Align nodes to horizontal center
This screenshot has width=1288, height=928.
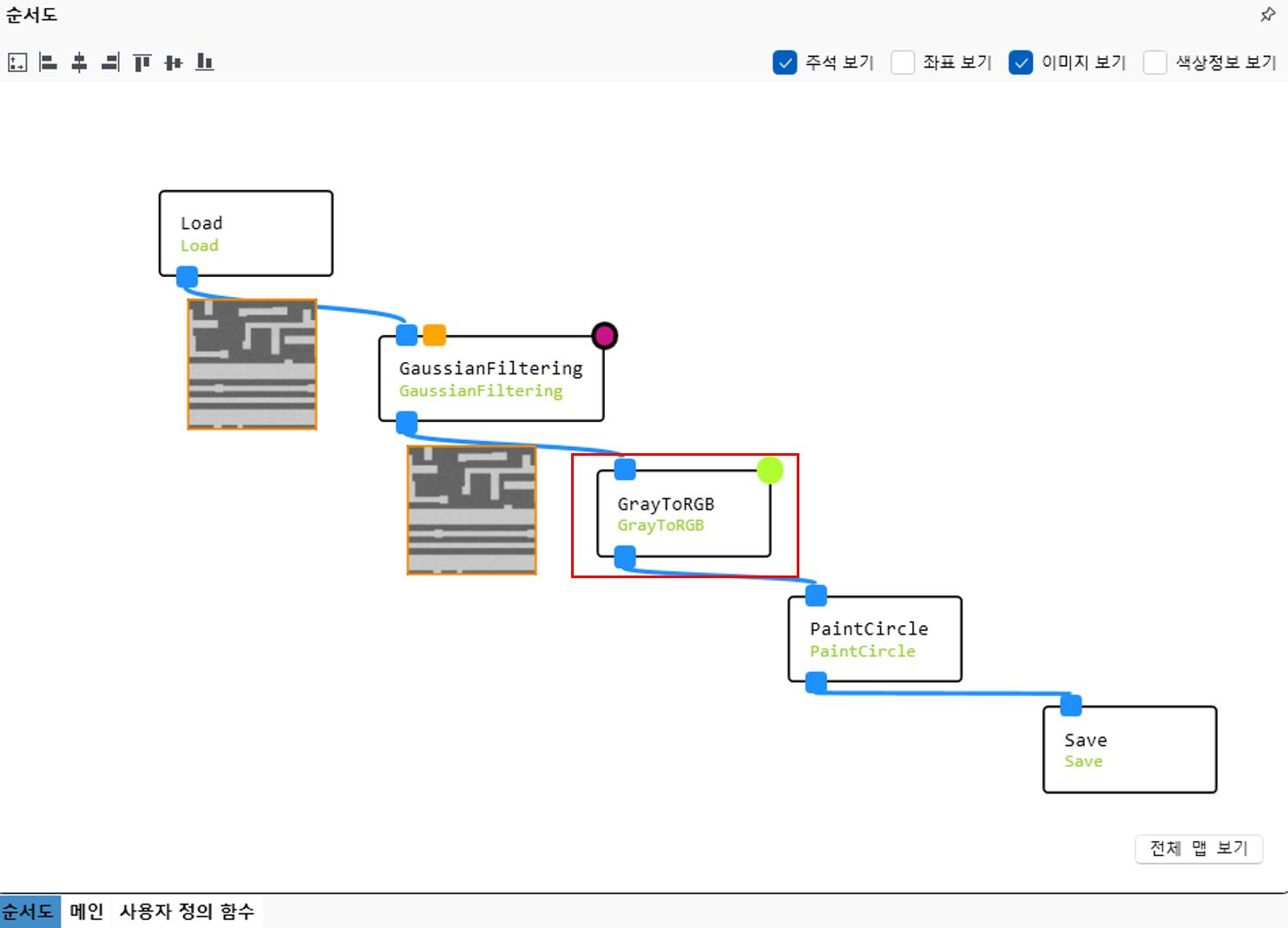pyautogui.click(x=79, y=63)
